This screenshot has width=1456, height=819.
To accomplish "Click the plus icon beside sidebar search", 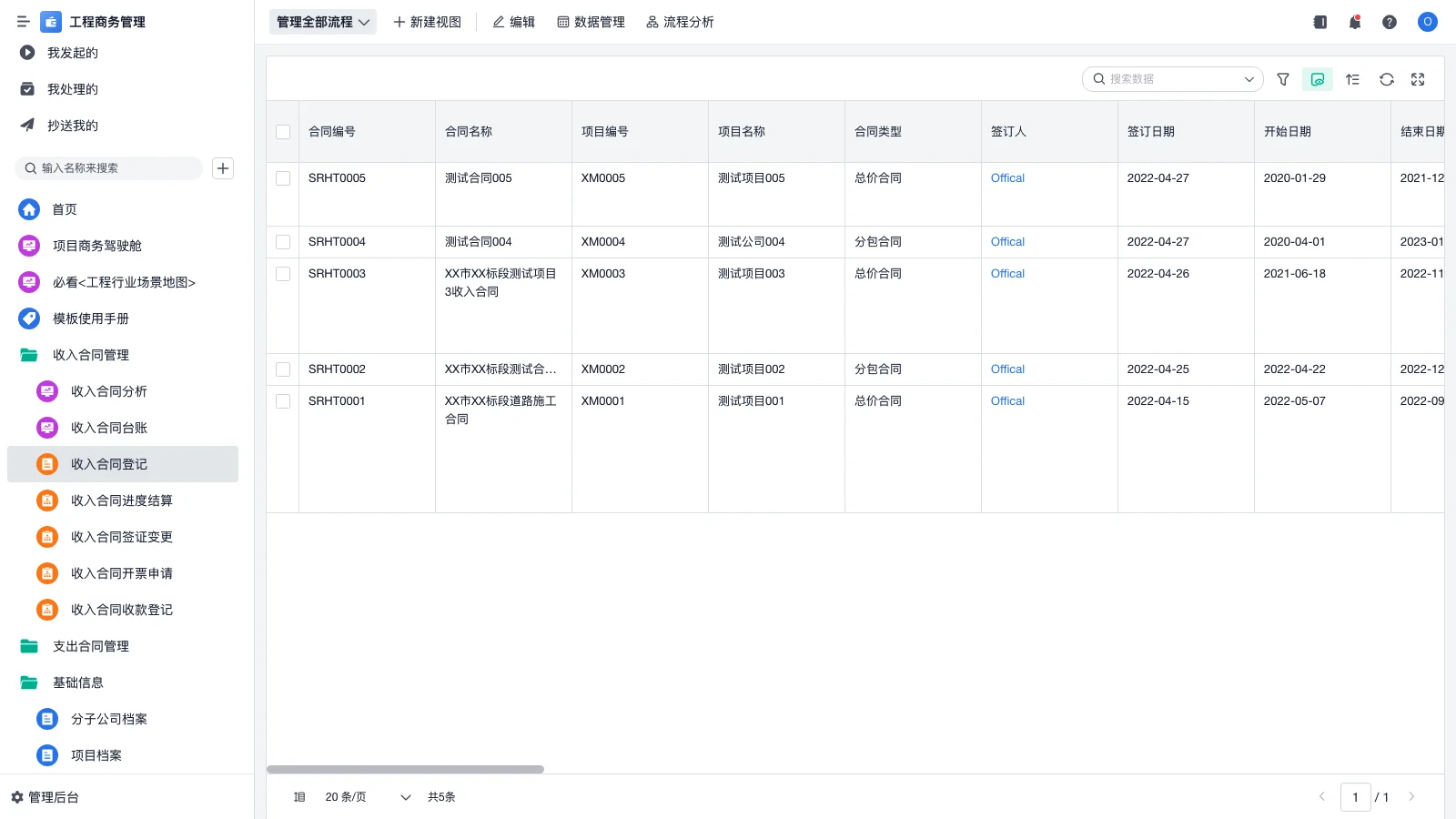I will (223, 168).
